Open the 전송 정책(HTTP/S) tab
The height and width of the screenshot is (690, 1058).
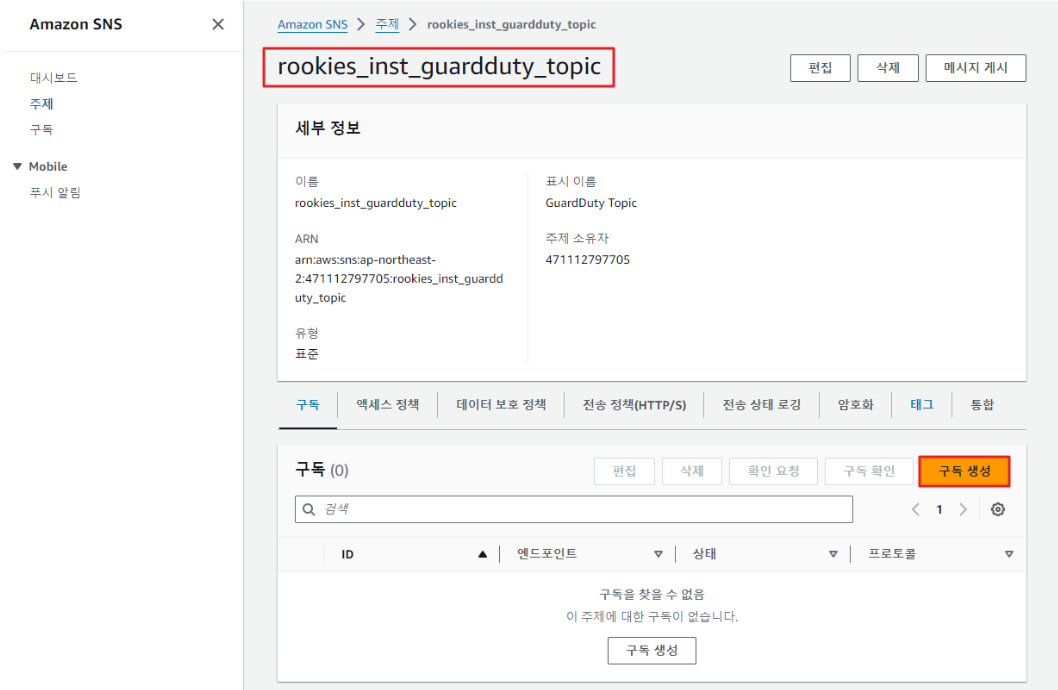[634, 405]
